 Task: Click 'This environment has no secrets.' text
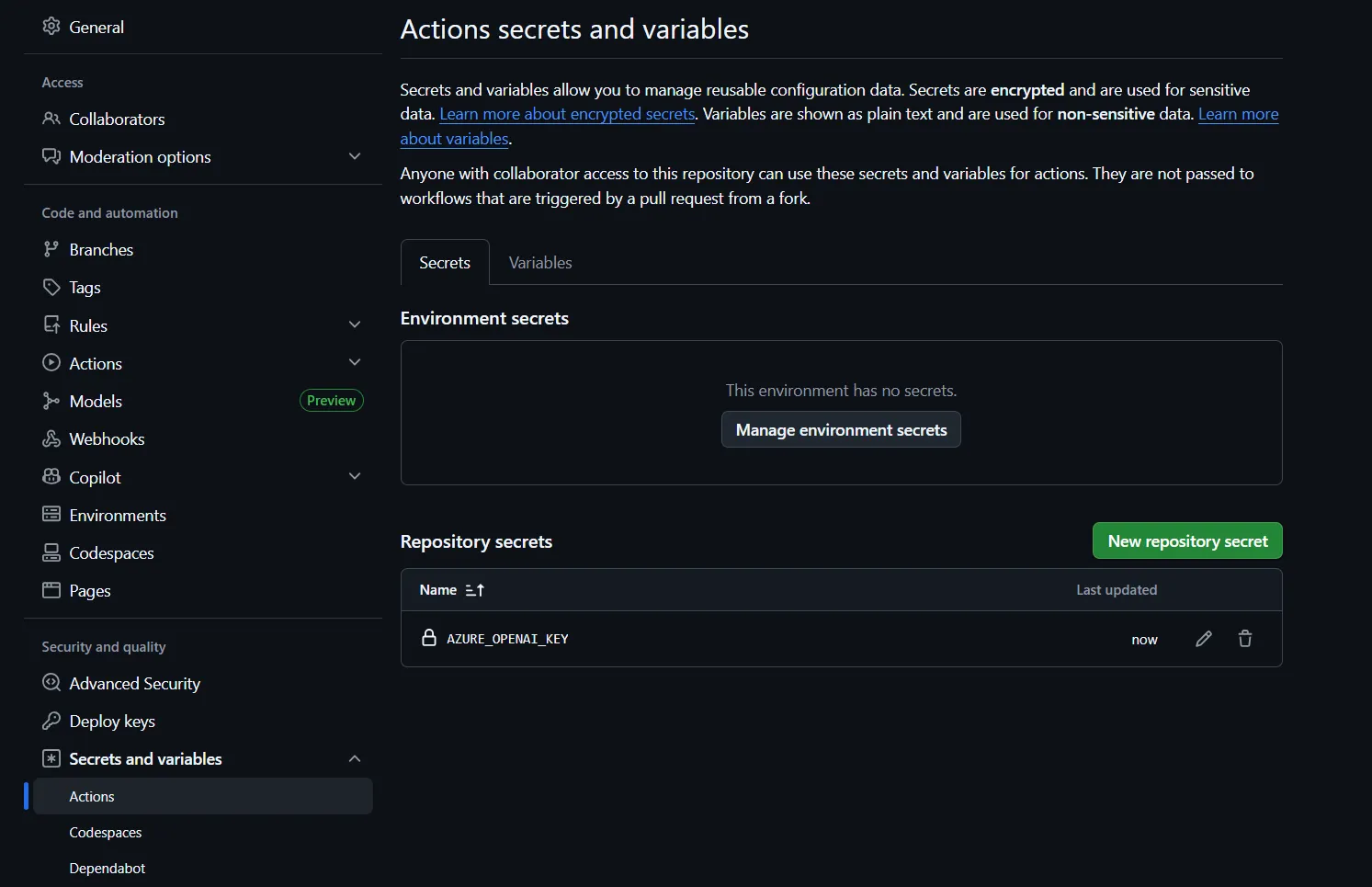[841, 391]
